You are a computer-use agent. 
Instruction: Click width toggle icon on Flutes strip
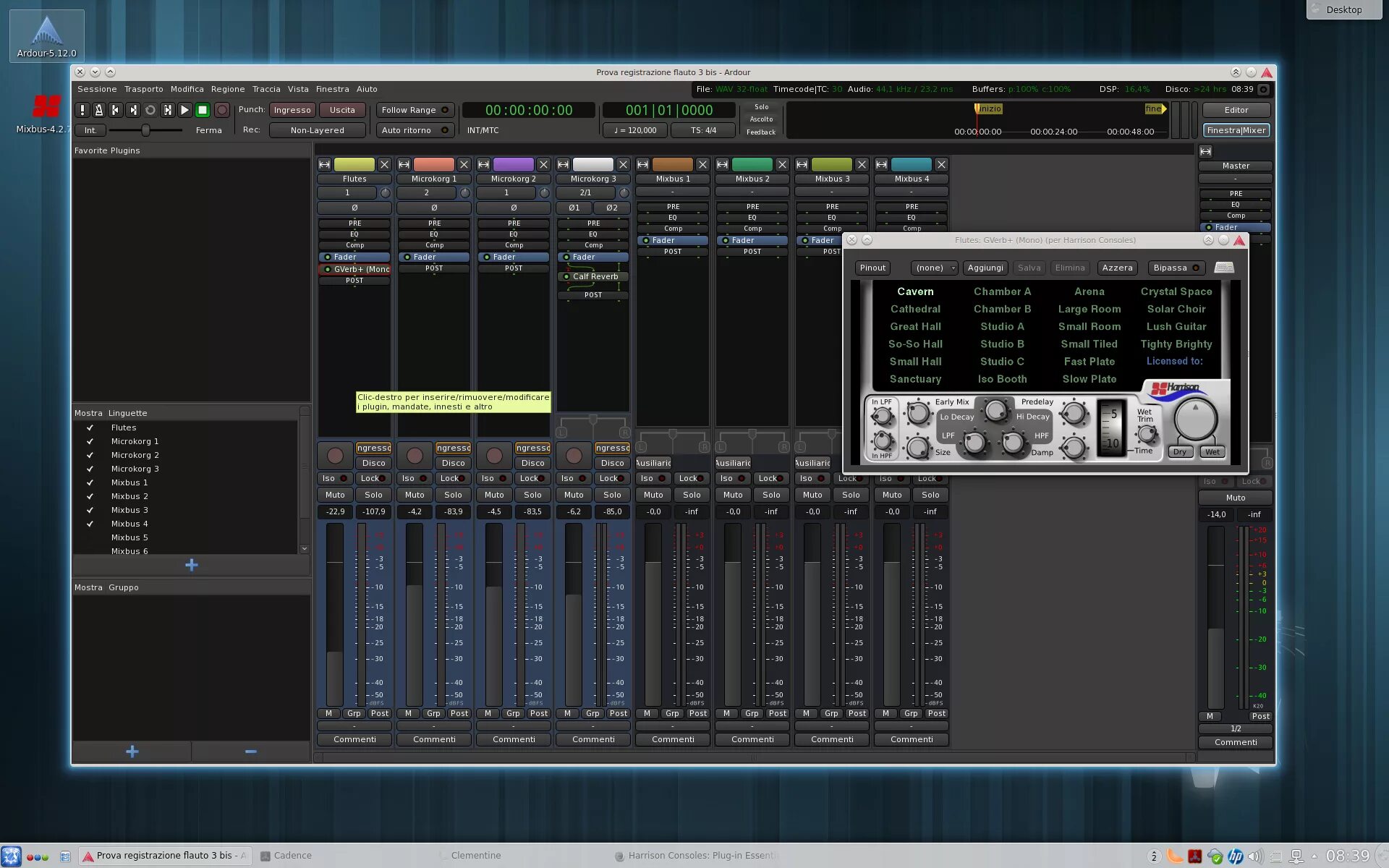[325, 165]
